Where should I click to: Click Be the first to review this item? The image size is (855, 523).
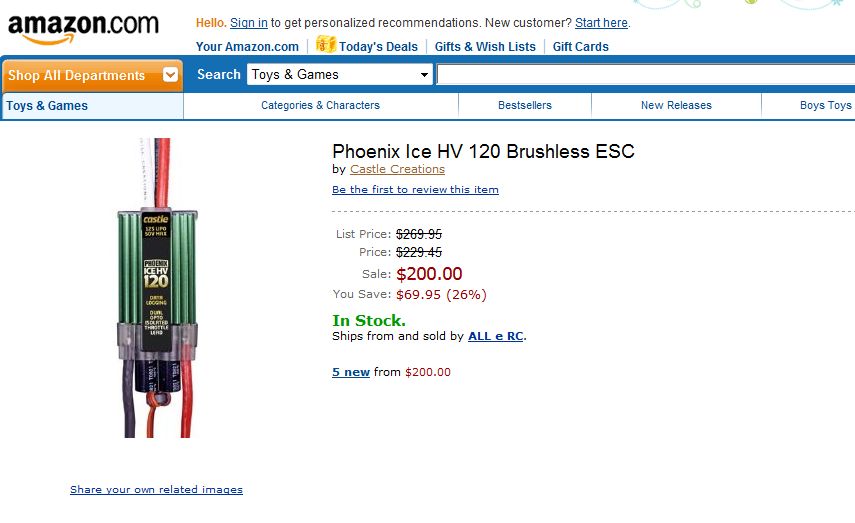(415, 189)
